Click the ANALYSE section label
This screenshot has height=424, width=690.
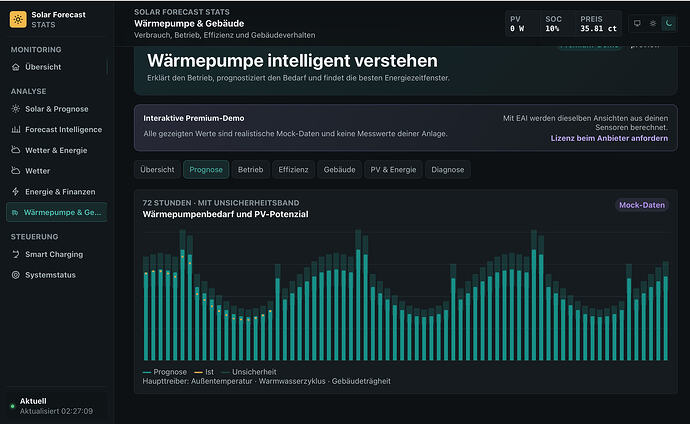28,91
